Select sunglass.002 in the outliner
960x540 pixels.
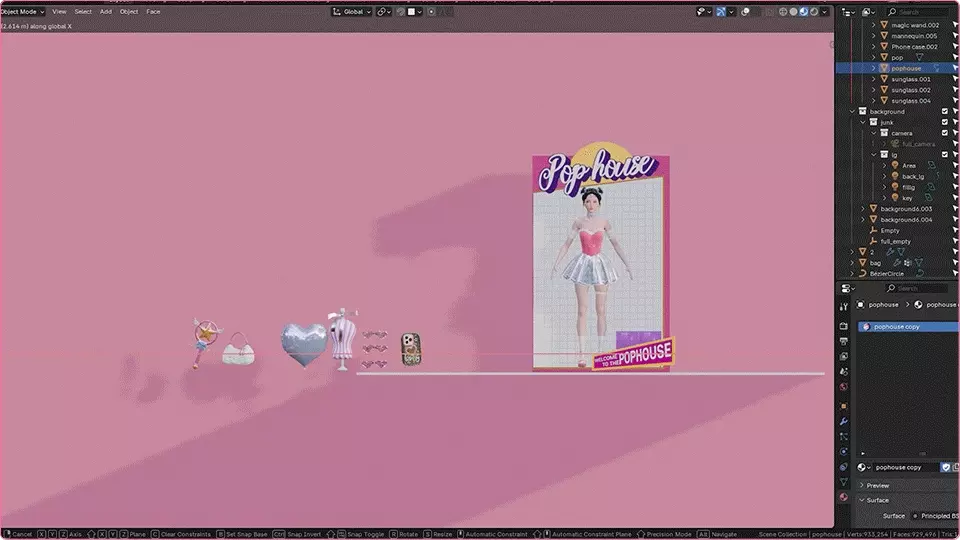click(910, 90)
